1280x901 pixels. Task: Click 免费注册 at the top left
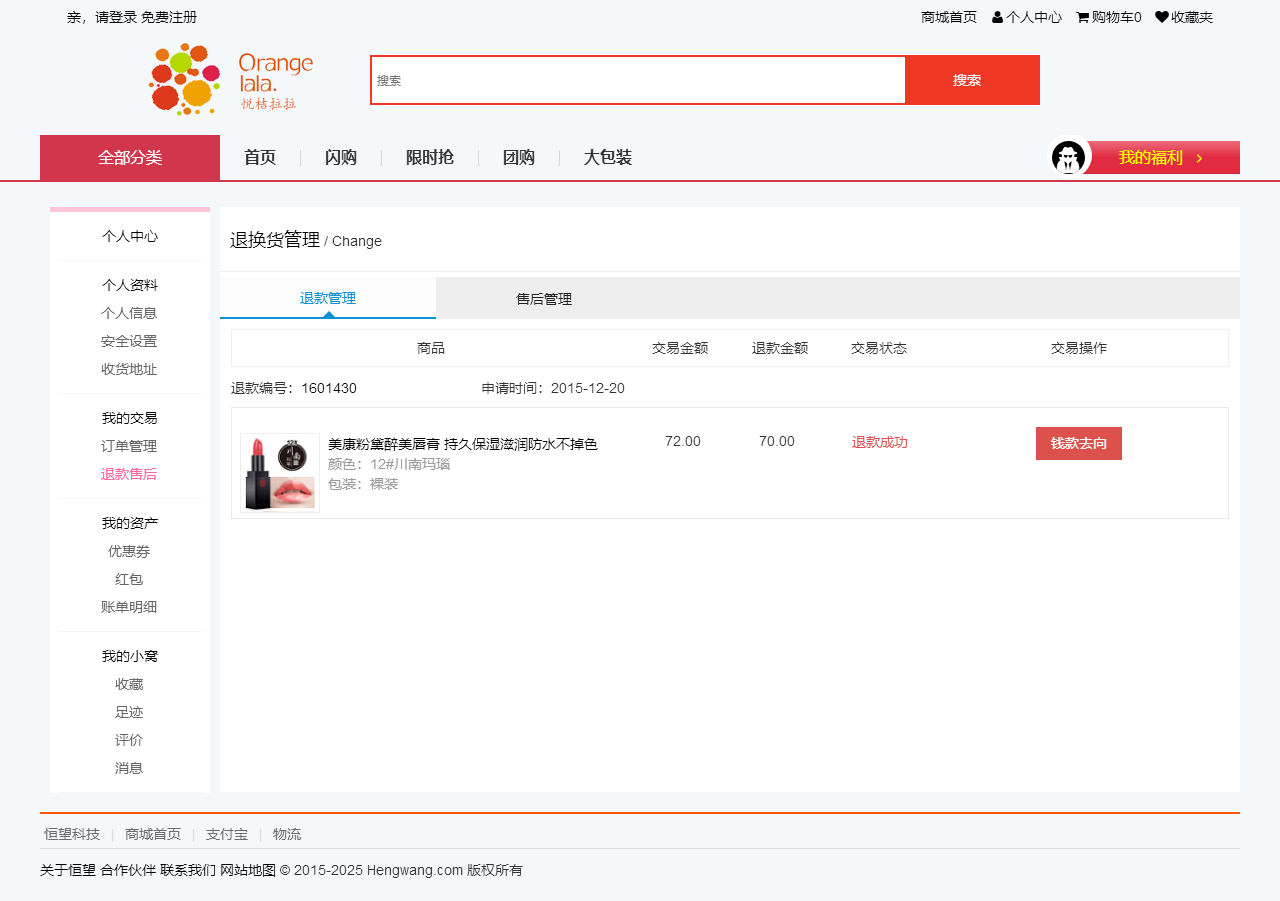169,17
